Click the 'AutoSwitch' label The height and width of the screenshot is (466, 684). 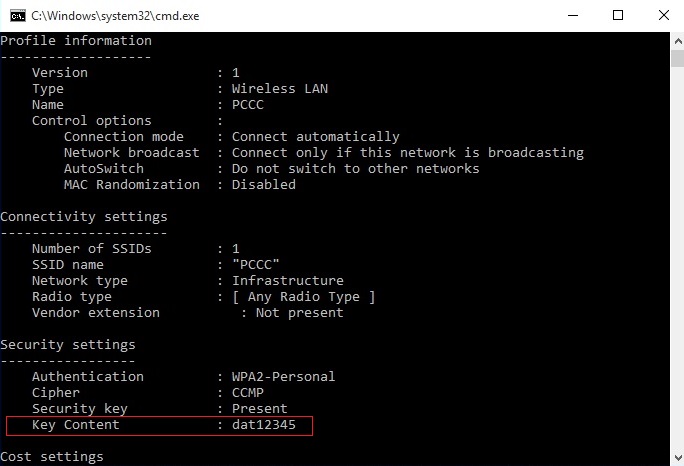pyautogui.click(x=104, y=169)
